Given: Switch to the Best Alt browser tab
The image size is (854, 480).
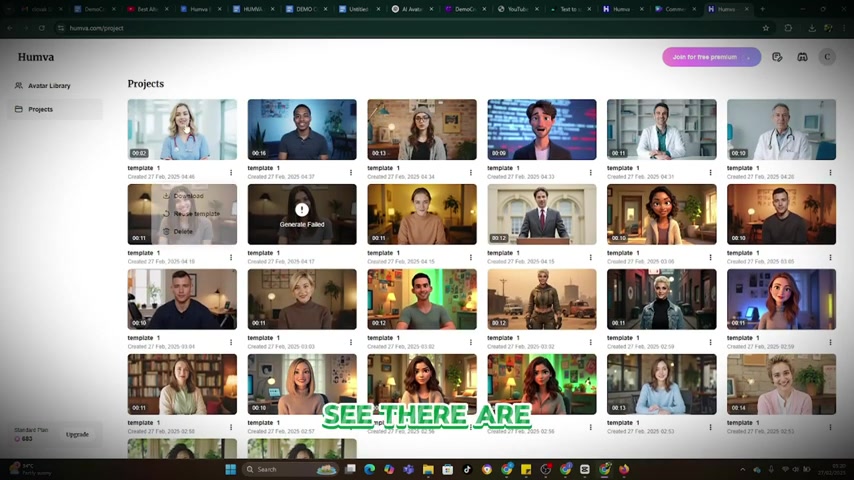Looking at the screenshot, I should [x=147, y=9].
